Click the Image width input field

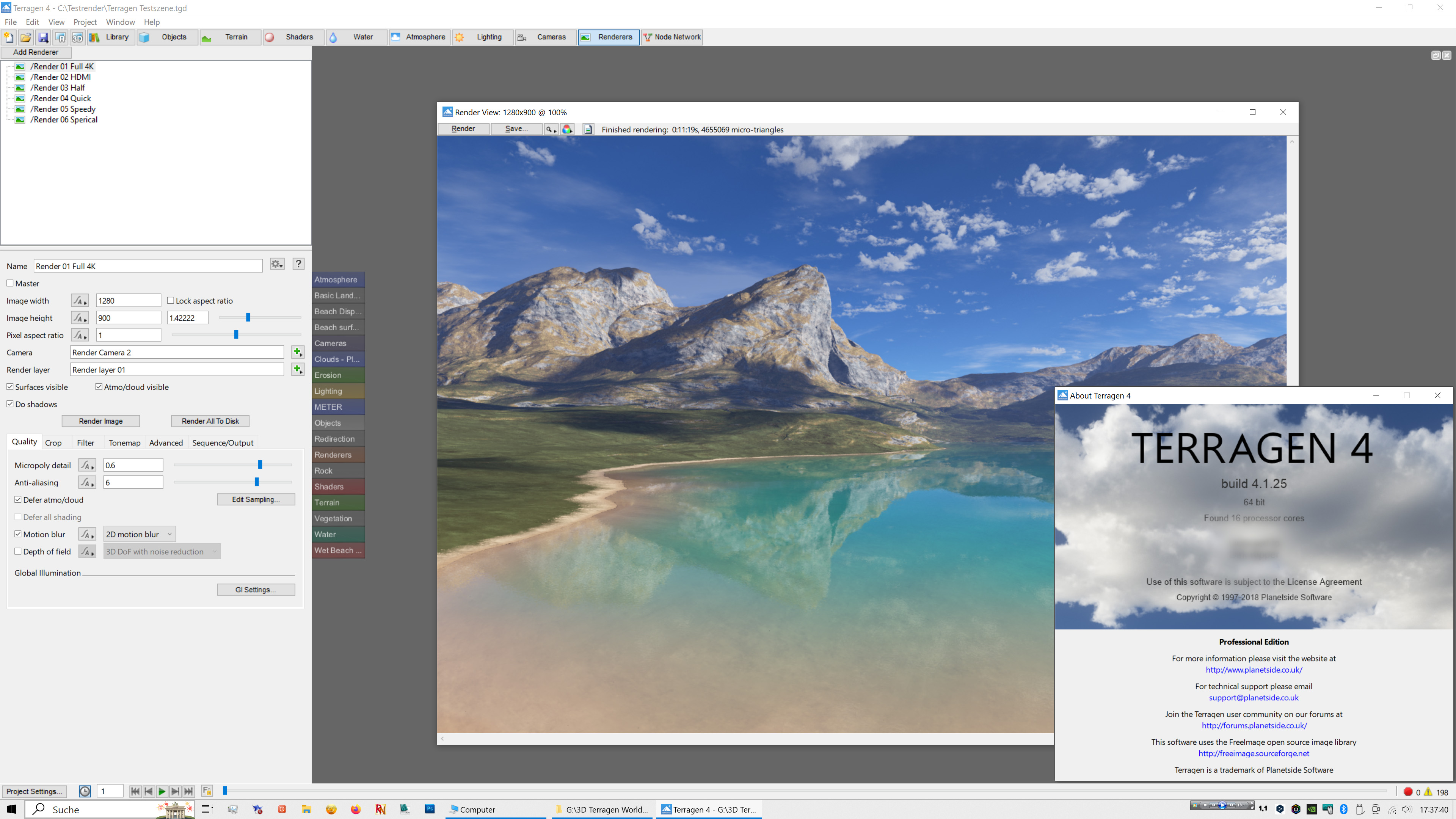(128, 301)
